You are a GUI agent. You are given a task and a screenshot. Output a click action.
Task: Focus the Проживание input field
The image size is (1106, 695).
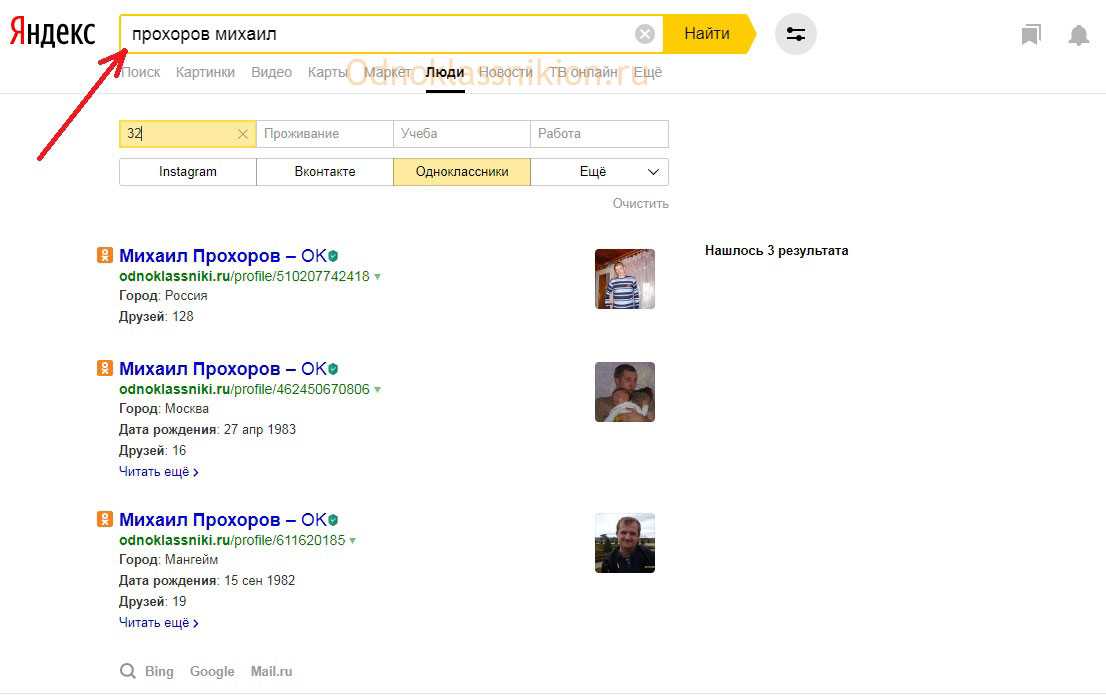coord(324,134)
